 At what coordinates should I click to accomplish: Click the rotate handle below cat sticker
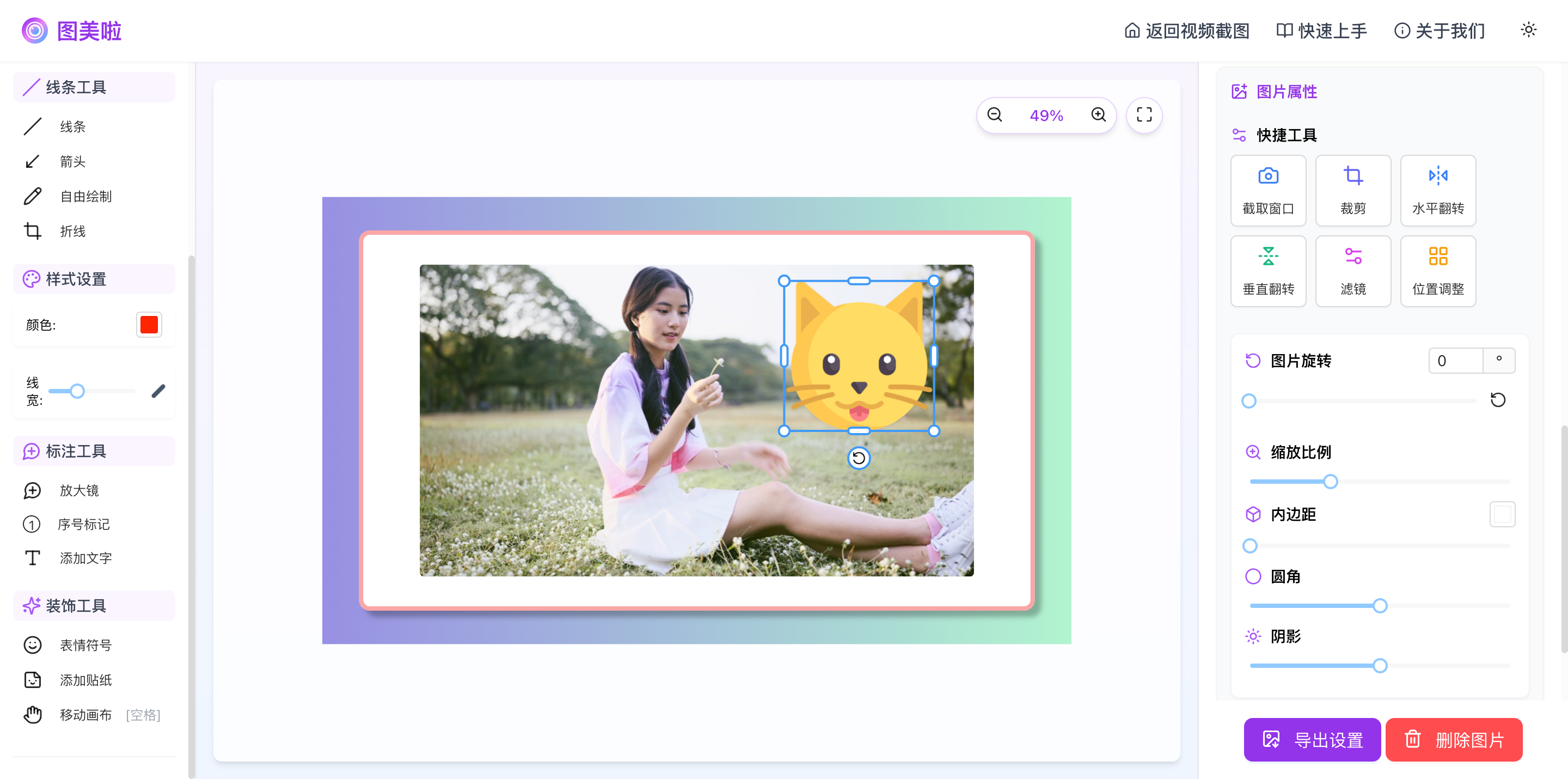tap(858, 458)
